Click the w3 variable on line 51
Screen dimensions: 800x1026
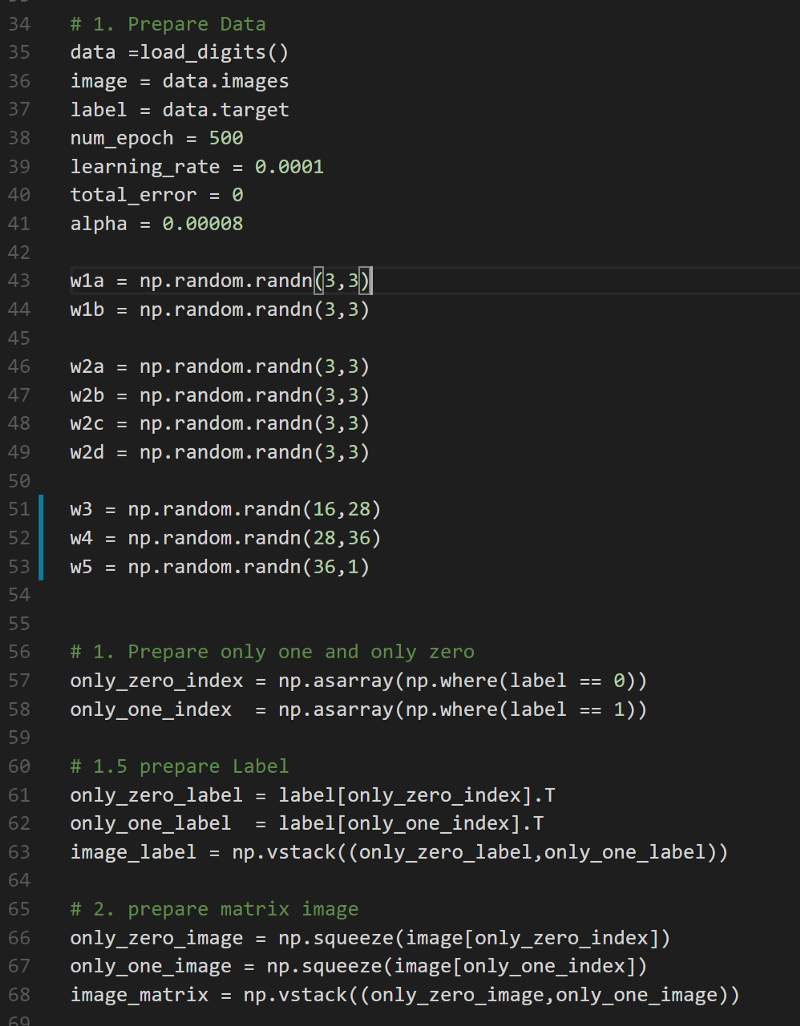pyautogui.click(x=81, y=510)
